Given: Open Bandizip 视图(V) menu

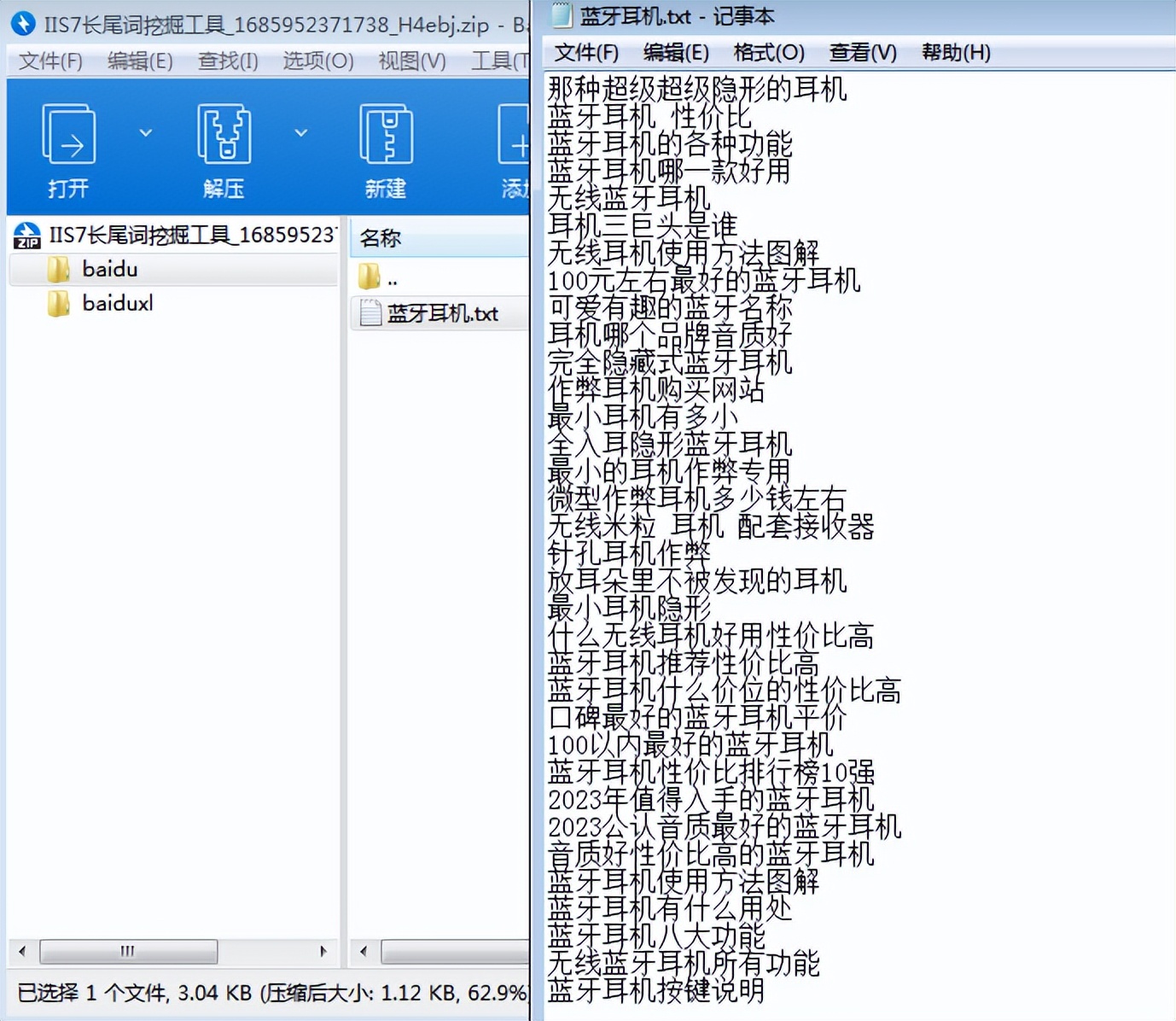Looking at the screenshot, I should pyautogui.click(x=412, y=61).
